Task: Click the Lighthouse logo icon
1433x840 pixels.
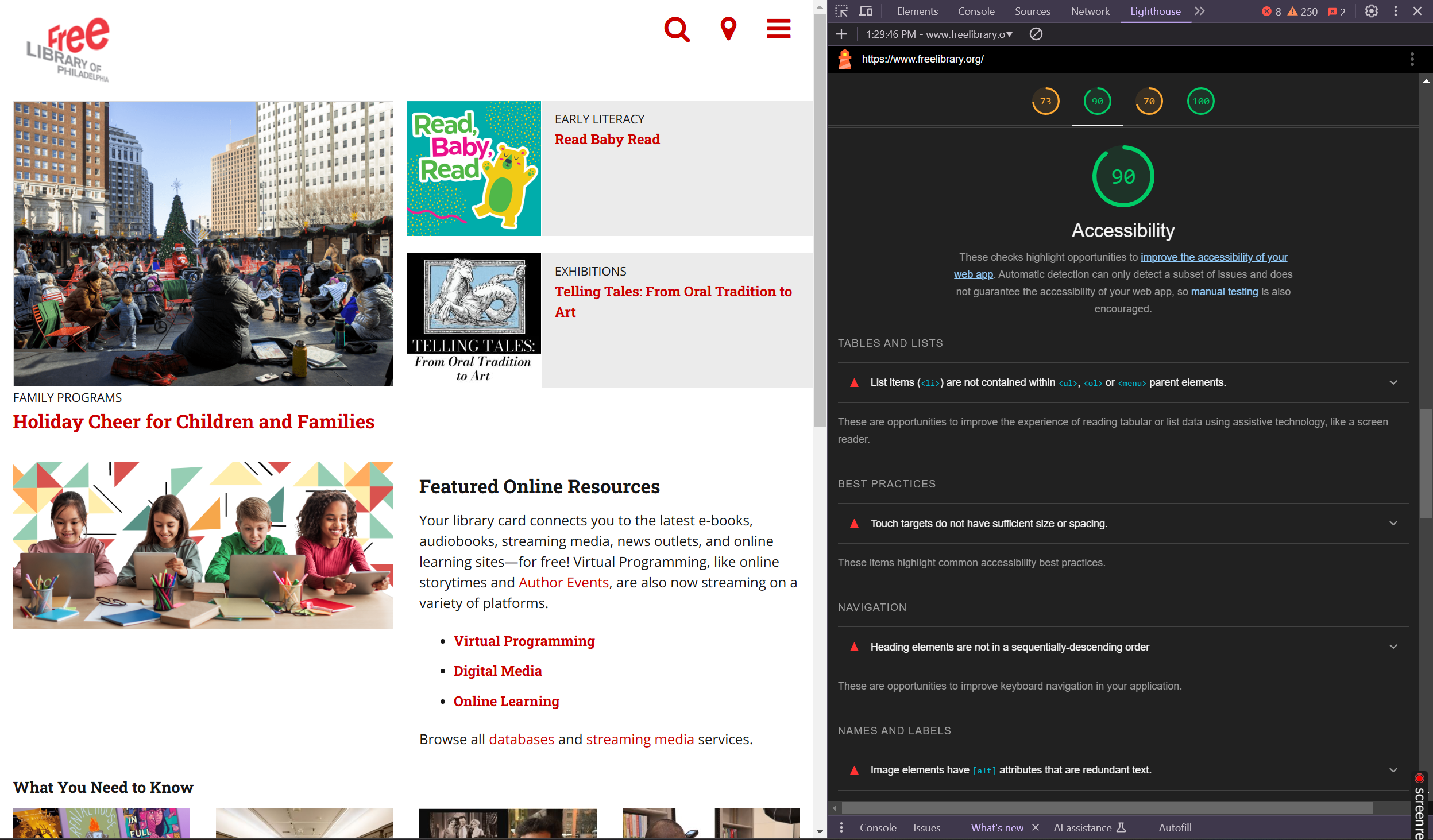Action: pos(844,59)
